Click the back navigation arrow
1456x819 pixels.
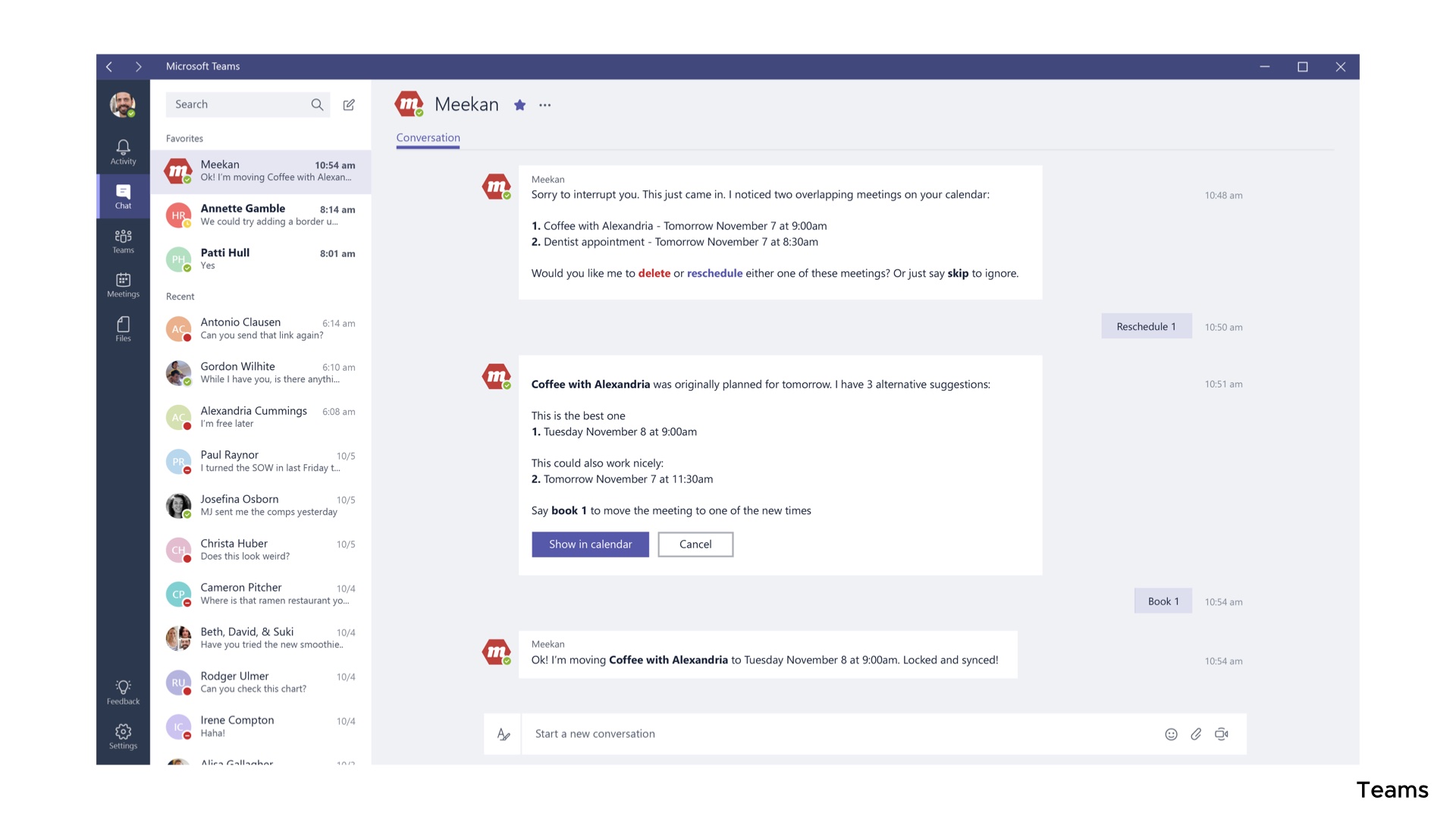[109, 67]
